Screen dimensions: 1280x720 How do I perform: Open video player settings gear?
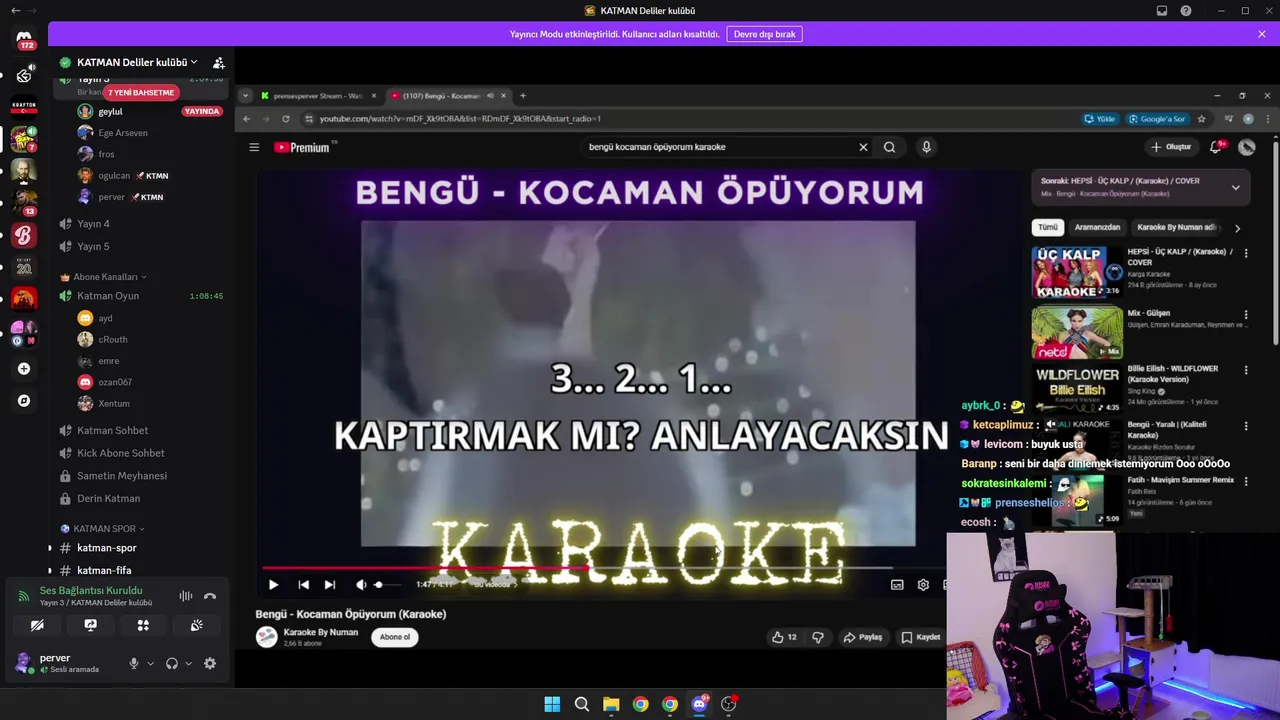click(x=923, y=585)
